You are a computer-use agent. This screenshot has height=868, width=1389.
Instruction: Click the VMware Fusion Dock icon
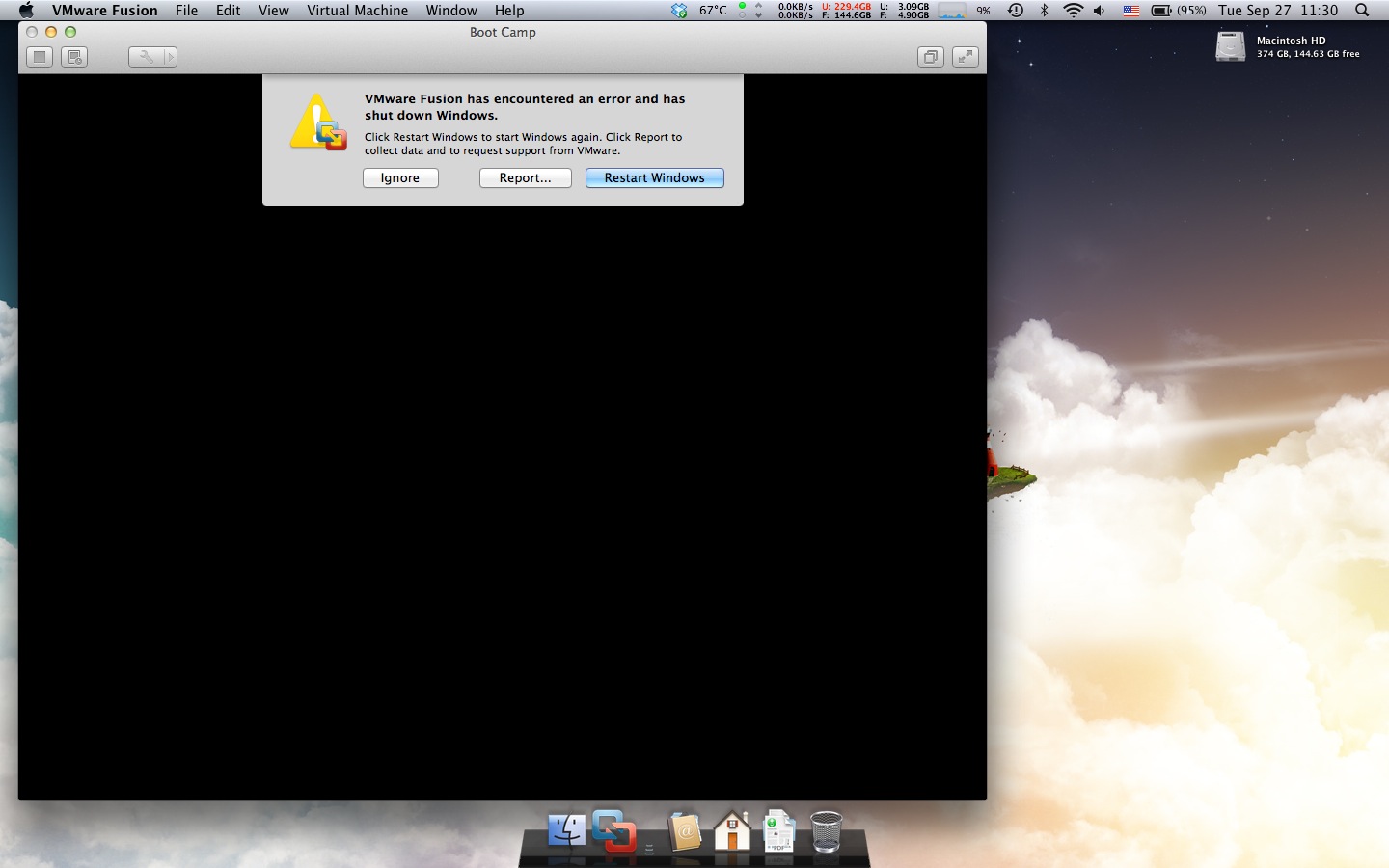(x=613, y=830)
